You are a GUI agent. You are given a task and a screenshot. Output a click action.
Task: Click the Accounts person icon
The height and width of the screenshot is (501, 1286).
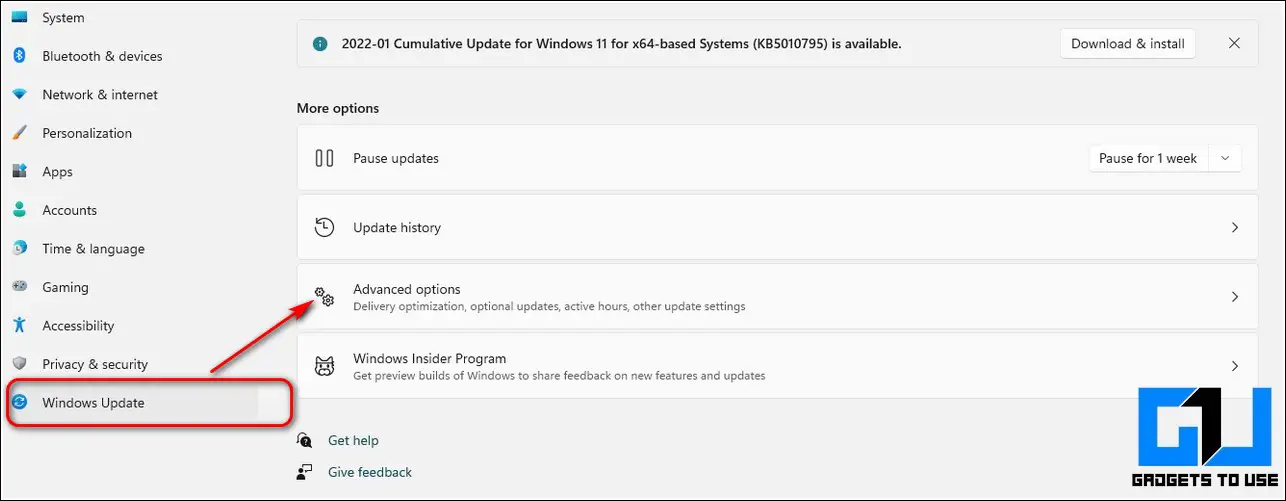point(19,210)
